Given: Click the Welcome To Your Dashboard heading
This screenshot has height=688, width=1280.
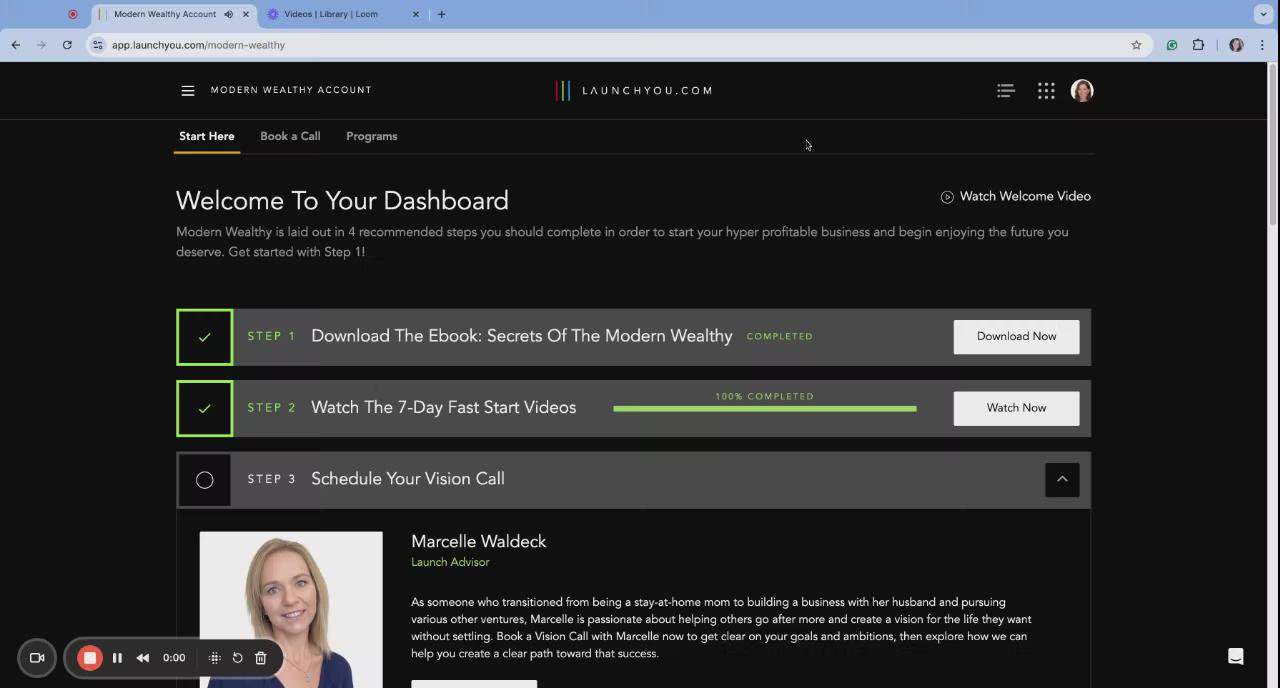Looking at the screenshot, I should point(342,201).
